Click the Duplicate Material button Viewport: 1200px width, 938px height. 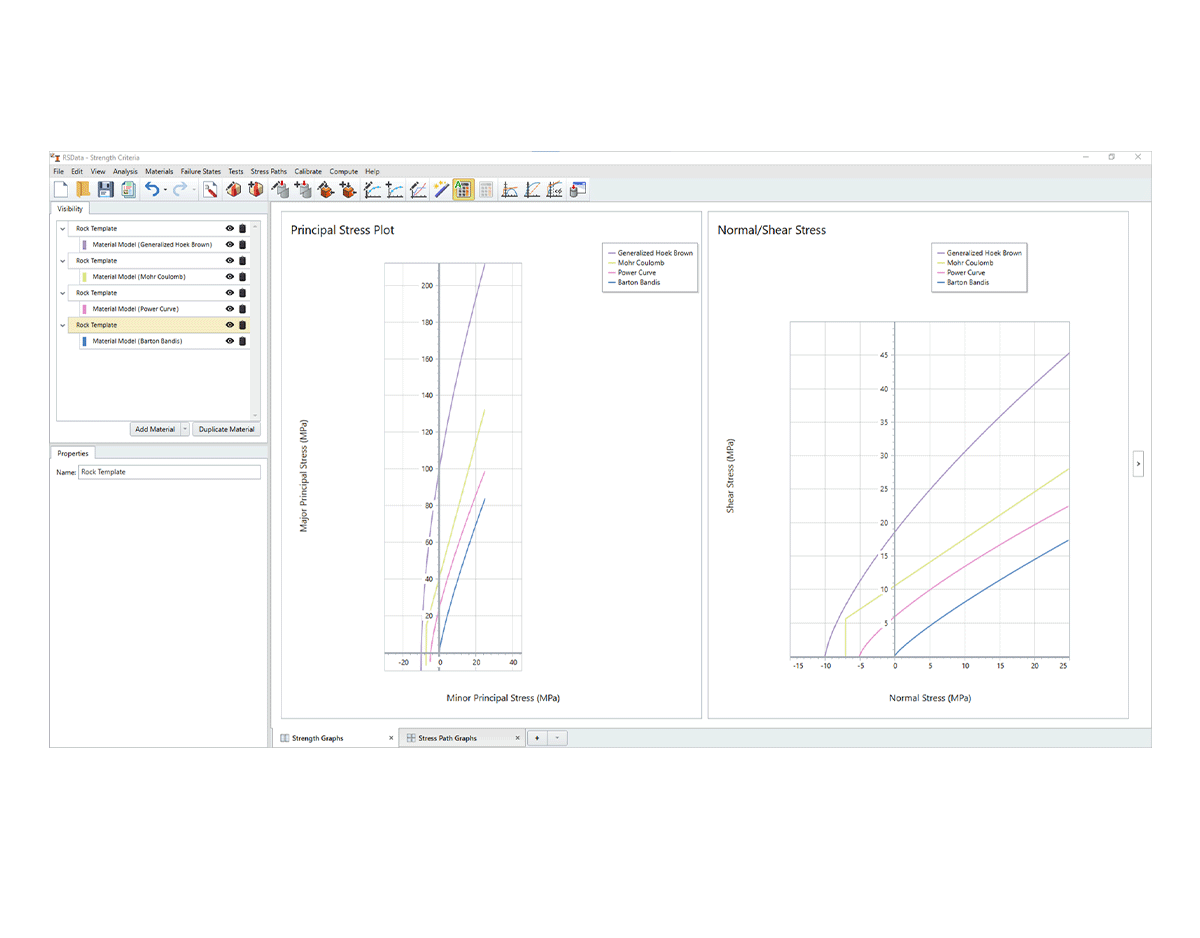(x=226, y=429)
